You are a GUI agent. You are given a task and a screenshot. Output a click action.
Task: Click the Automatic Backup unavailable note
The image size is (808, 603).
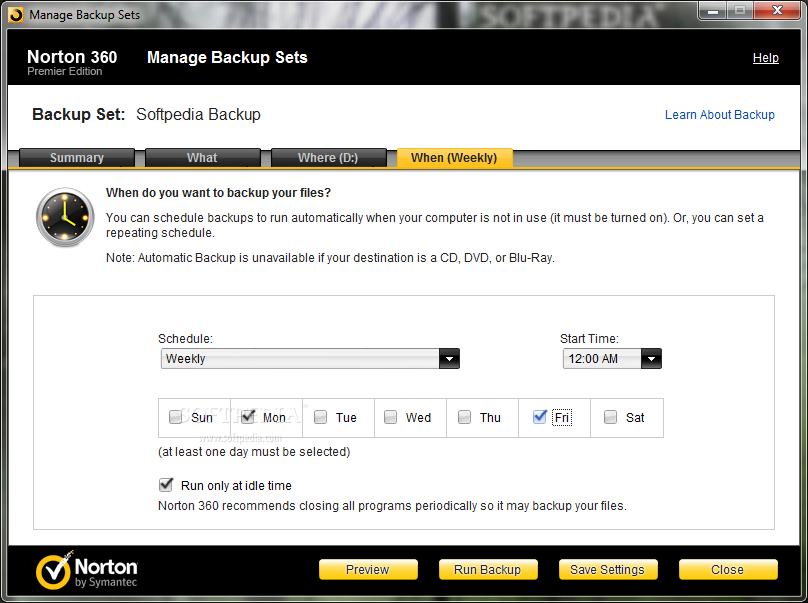(x=330, y=258)
